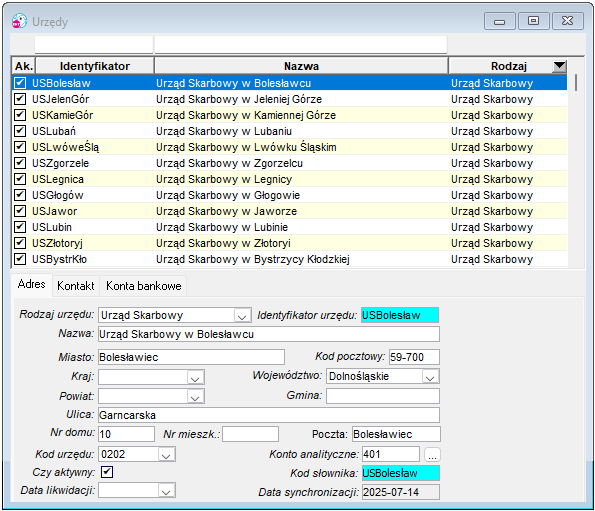Toggle the USKamieGór active checkbox
The image size is (595, 511).
coord(20,115)
